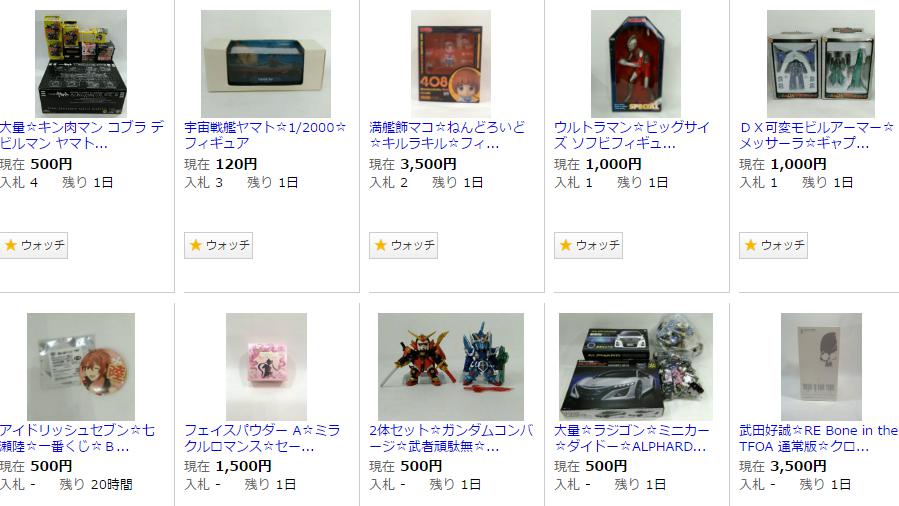This screenshot has height=506, width=899.
Task: Click the watch star for ＤＸ可変モビルアーマー
Action: click(751, 245)
